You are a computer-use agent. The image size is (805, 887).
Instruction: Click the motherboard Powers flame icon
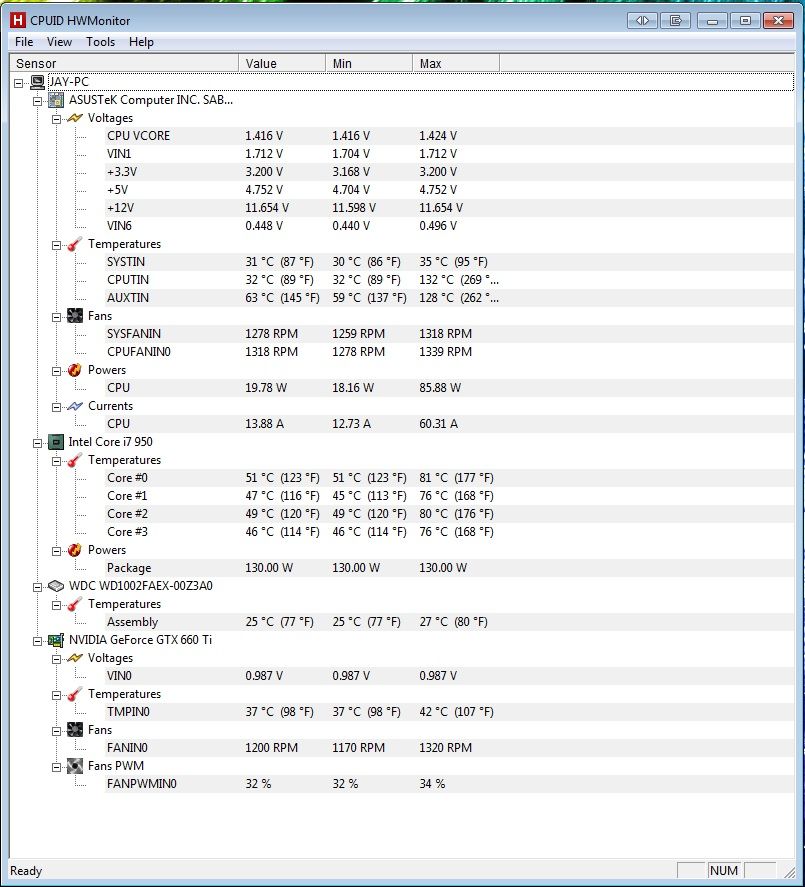pyautogui.click(x=75, y=370)
